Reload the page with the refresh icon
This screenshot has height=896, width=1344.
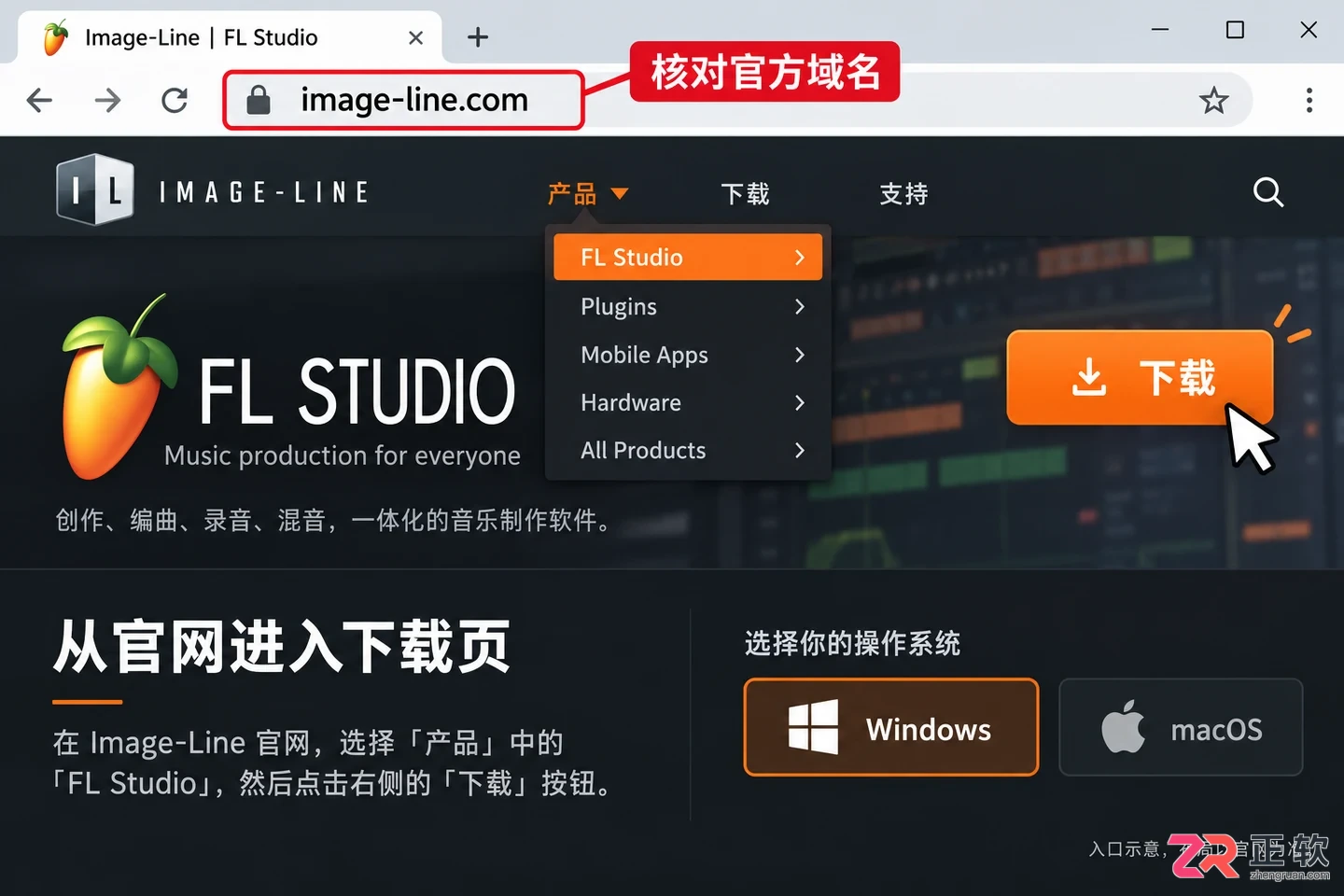[x=175, y=100]
